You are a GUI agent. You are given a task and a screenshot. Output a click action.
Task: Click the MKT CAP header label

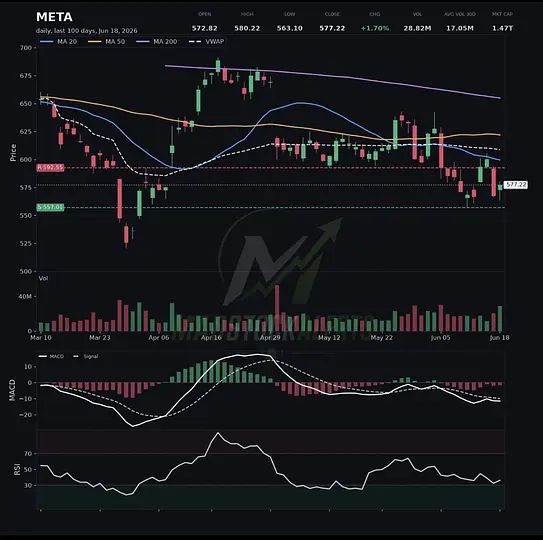(502, 14)
